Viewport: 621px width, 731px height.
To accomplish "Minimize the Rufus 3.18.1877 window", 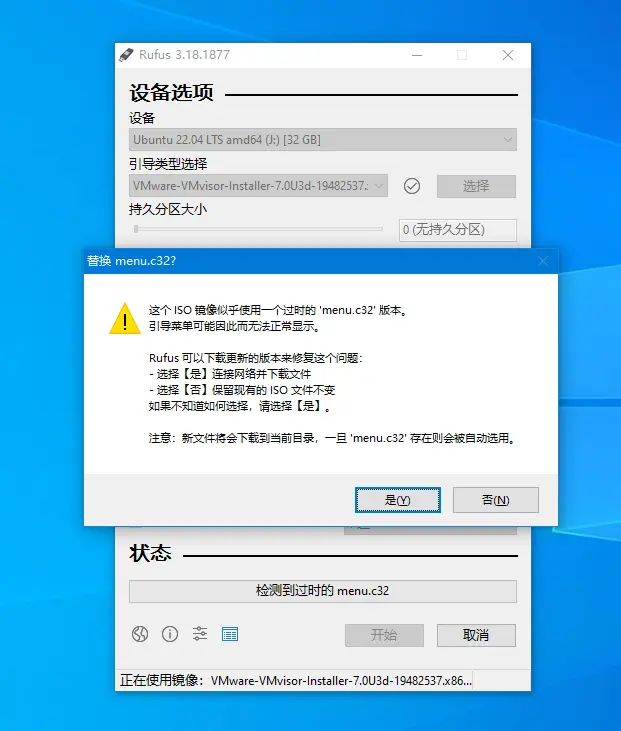I will coord(417,55).
